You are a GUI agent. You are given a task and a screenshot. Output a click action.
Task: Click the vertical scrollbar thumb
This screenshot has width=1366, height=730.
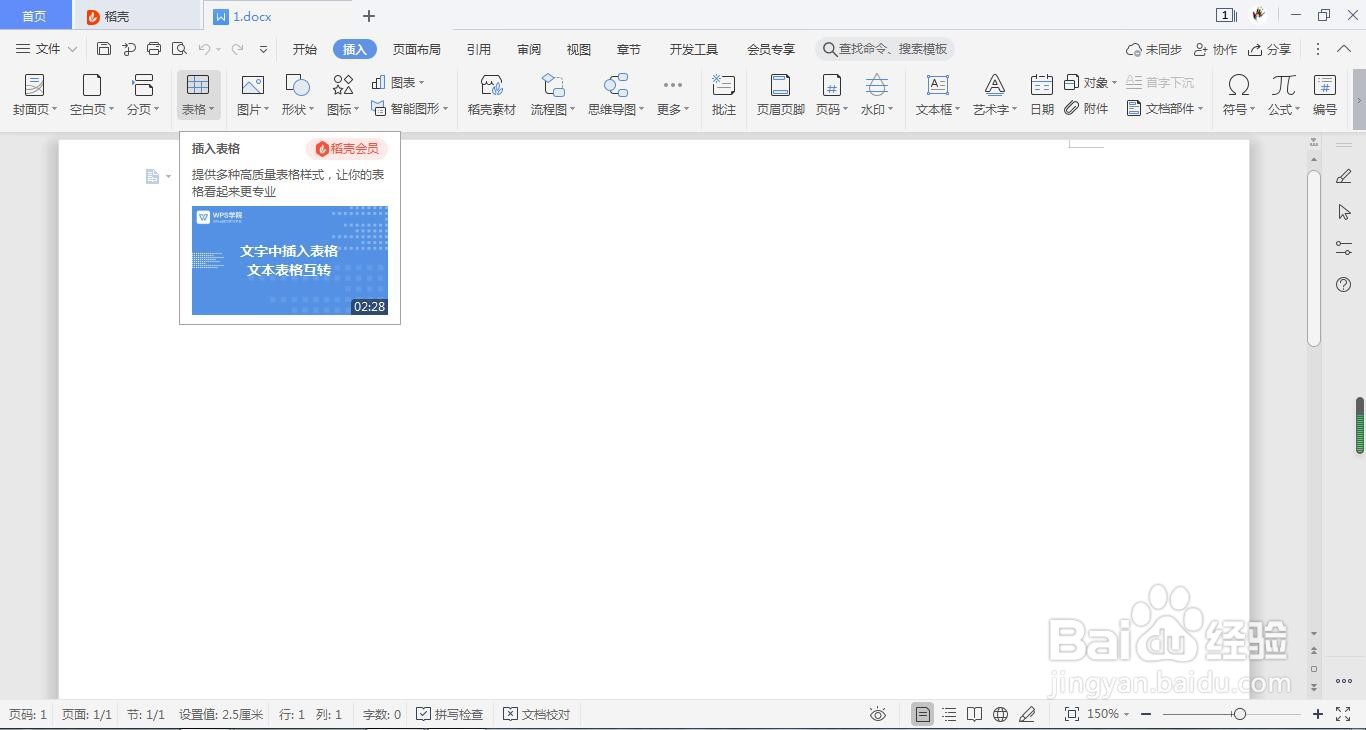[1314, 258]
